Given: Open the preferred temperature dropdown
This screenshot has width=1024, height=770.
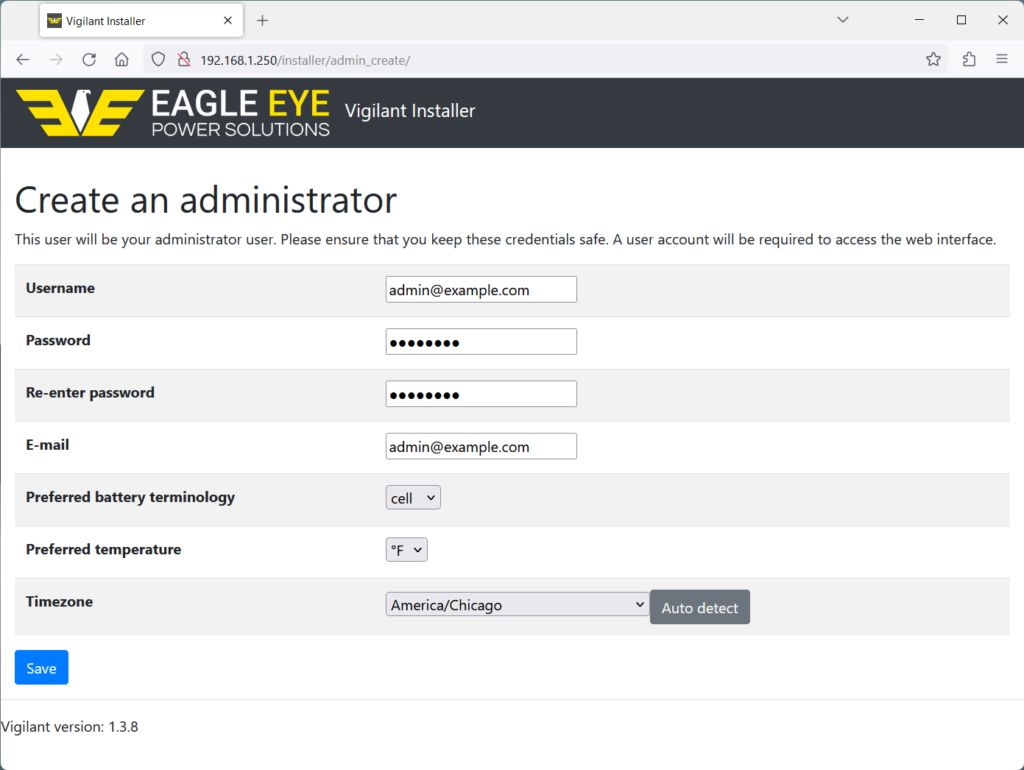Looking at the screenshot, I should tap(406, 550).
